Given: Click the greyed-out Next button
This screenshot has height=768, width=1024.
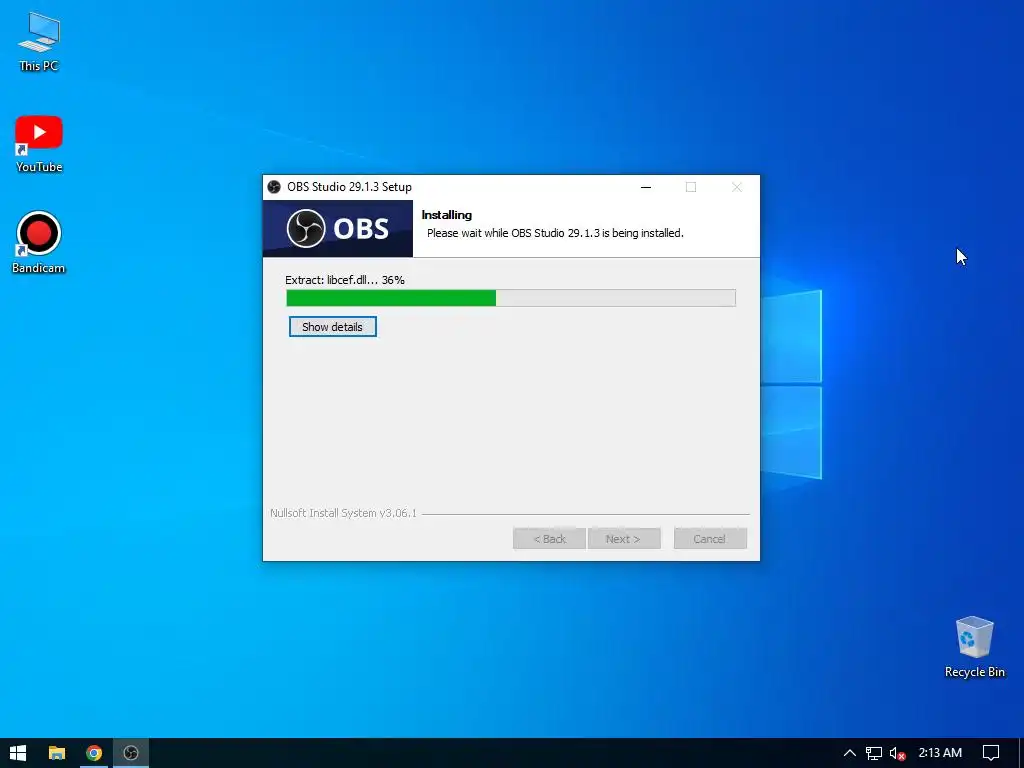Looking at the screenshot, I should [624, 539].
